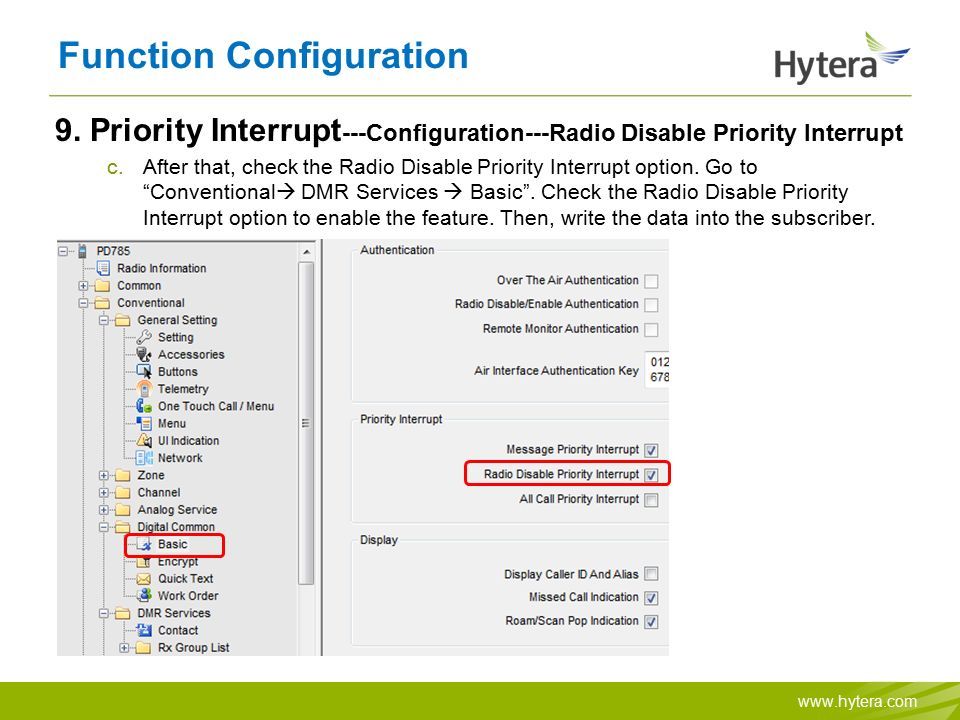The image size is (960, 720).
Task: Collapse the Digital Common node
Action: 104,527
